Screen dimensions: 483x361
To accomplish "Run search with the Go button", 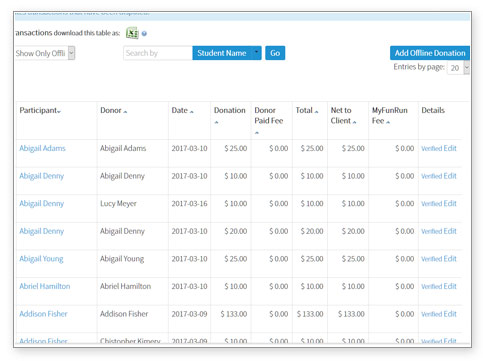I will pos(275,53).
